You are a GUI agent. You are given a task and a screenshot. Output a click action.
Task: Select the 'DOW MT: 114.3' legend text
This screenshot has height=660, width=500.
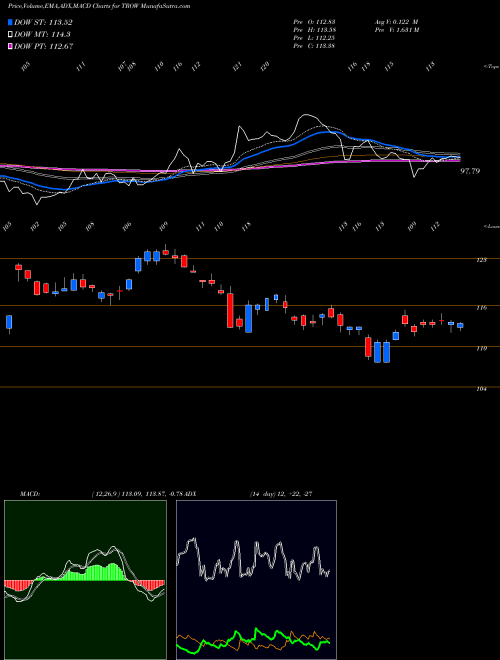pos(42,35)
